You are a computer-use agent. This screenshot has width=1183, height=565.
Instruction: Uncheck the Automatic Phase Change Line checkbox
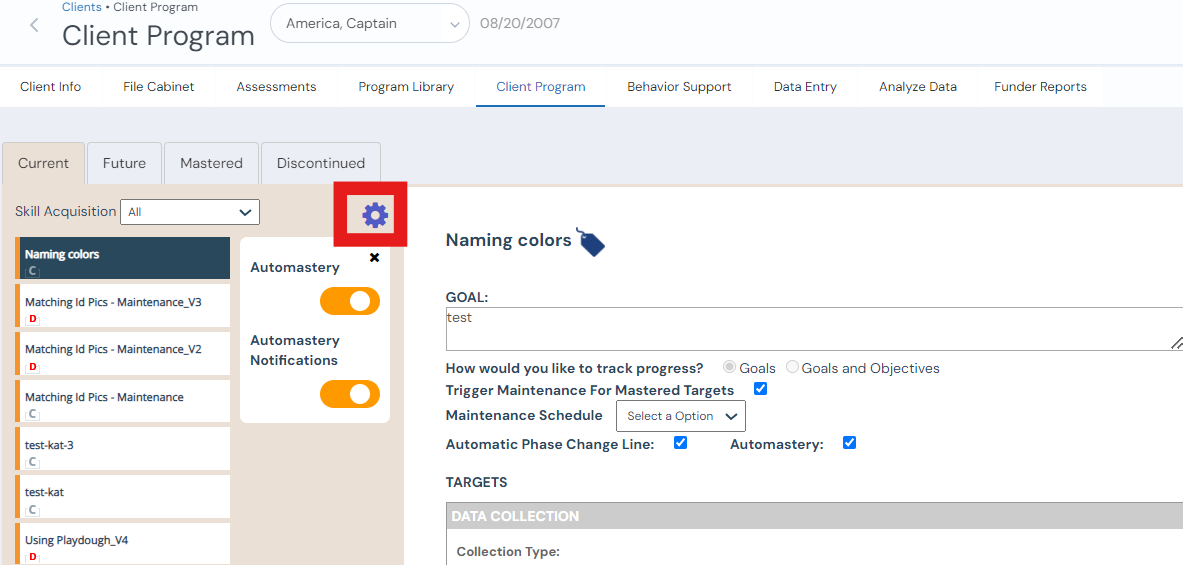click(681, 443)
